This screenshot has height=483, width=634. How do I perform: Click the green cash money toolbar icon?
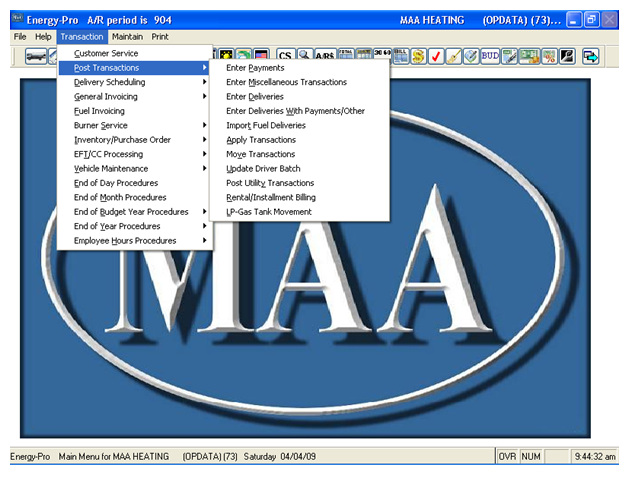click(530, 56)
